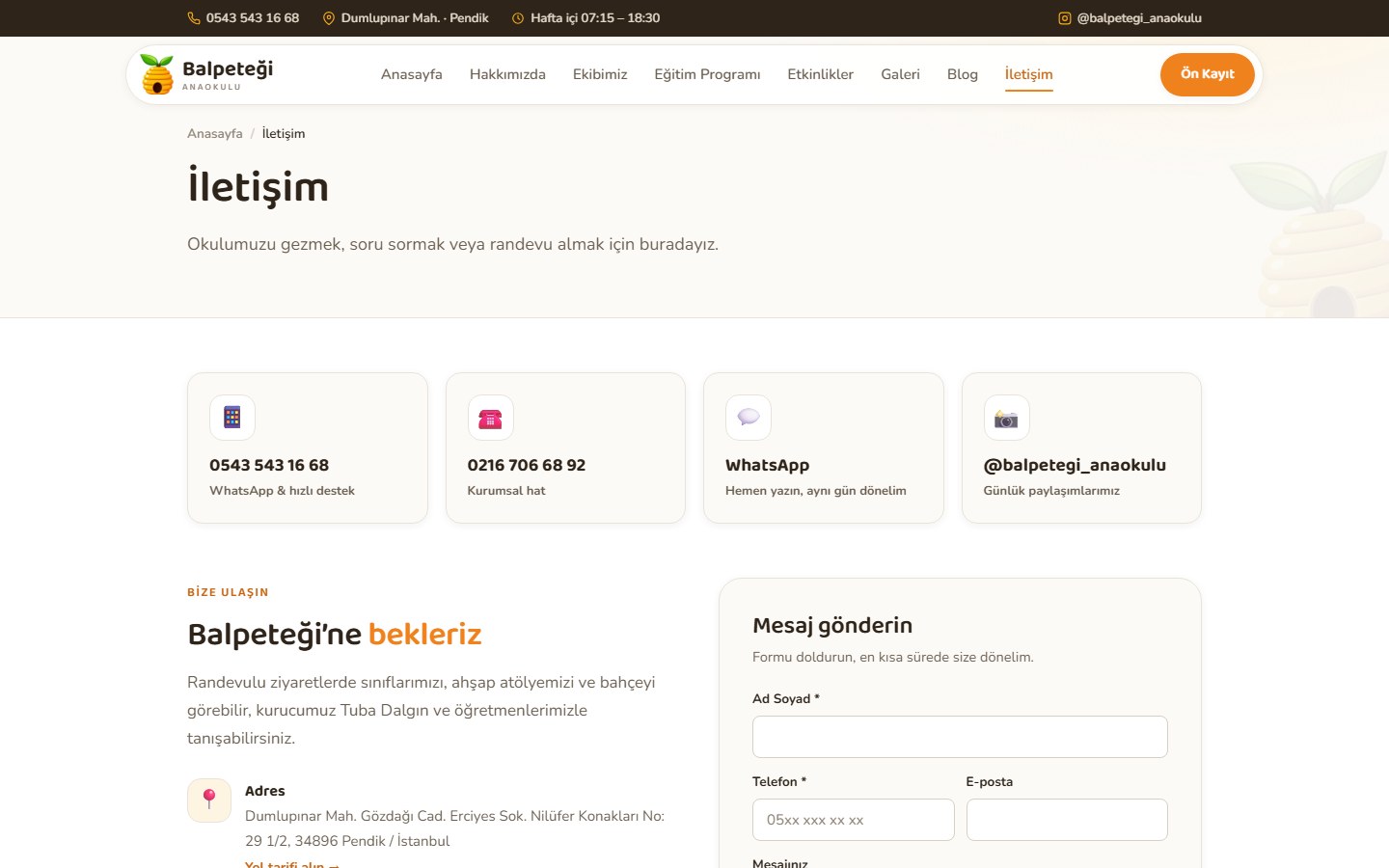Click the Balpeteği beehive logo

(x=156, y=74)
